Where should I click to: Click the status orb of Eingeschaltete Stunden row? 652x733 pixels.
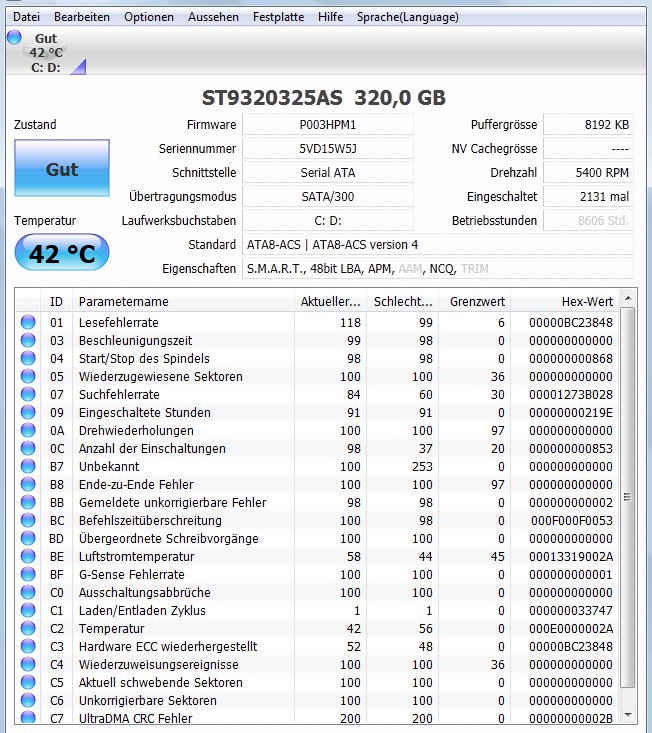pos(28,412)
